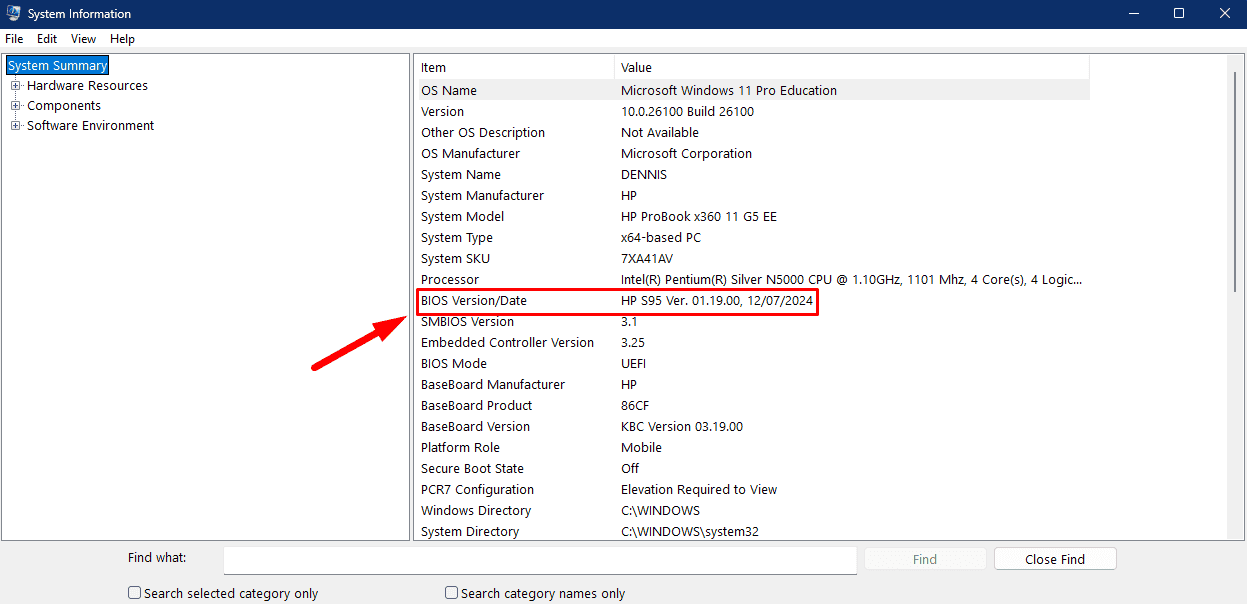Minimize the System Information window

pos(1133,14)
